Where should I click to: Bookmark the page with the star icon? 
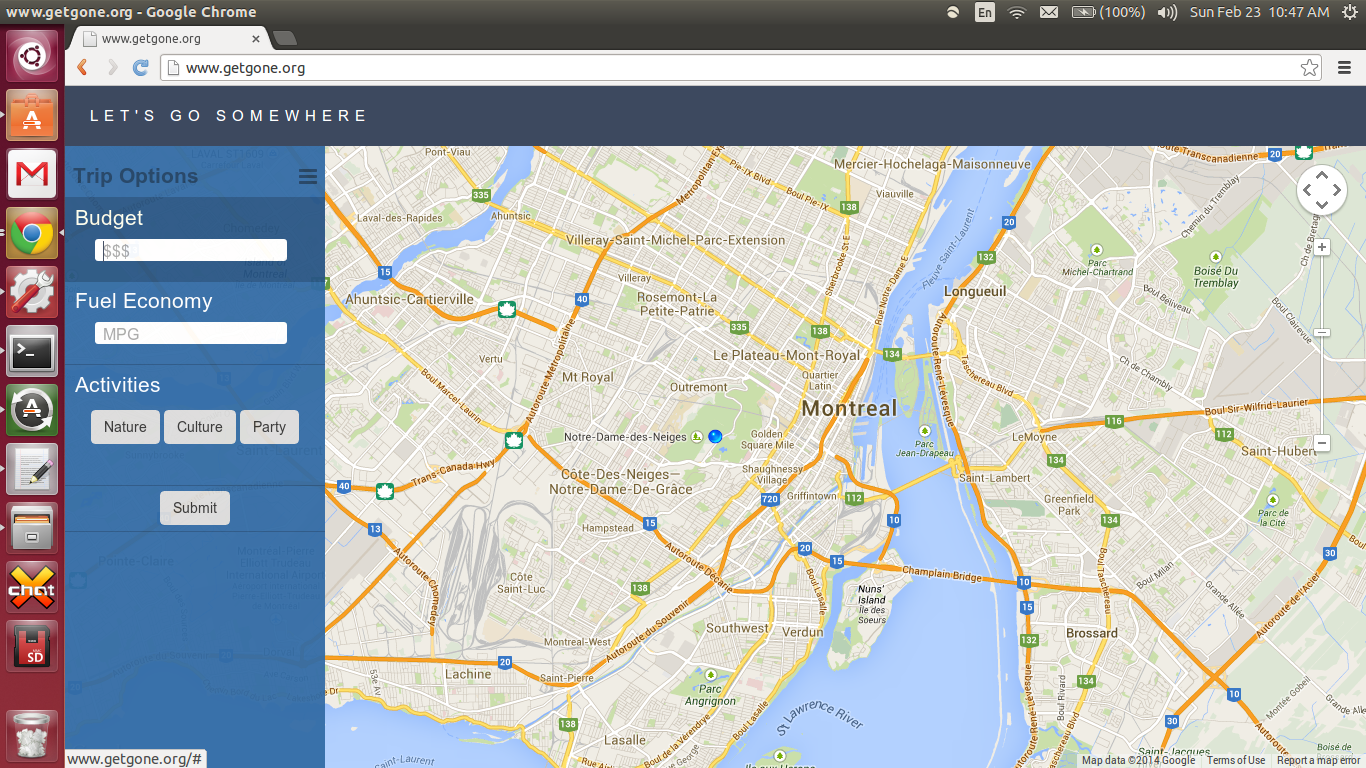1309,68
